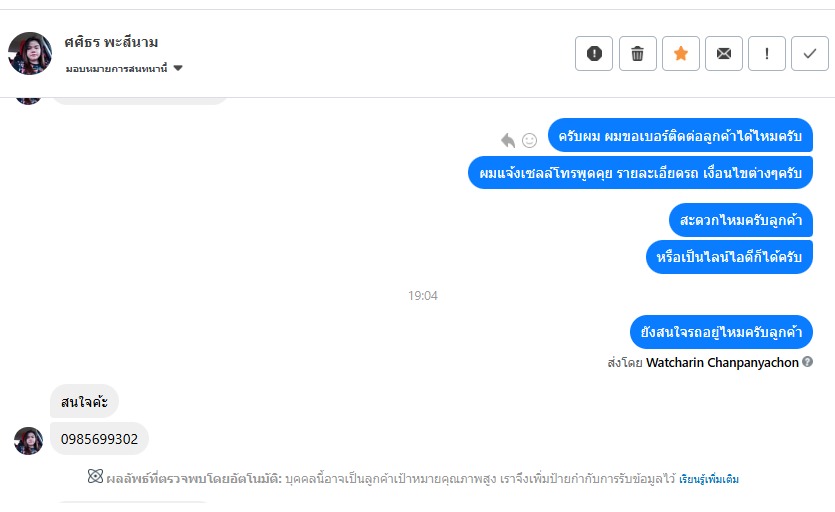Image resolution: width=835 pixels, height=512 pixels.
Task: Click the phone number message 0985699302
Action: 99,439
